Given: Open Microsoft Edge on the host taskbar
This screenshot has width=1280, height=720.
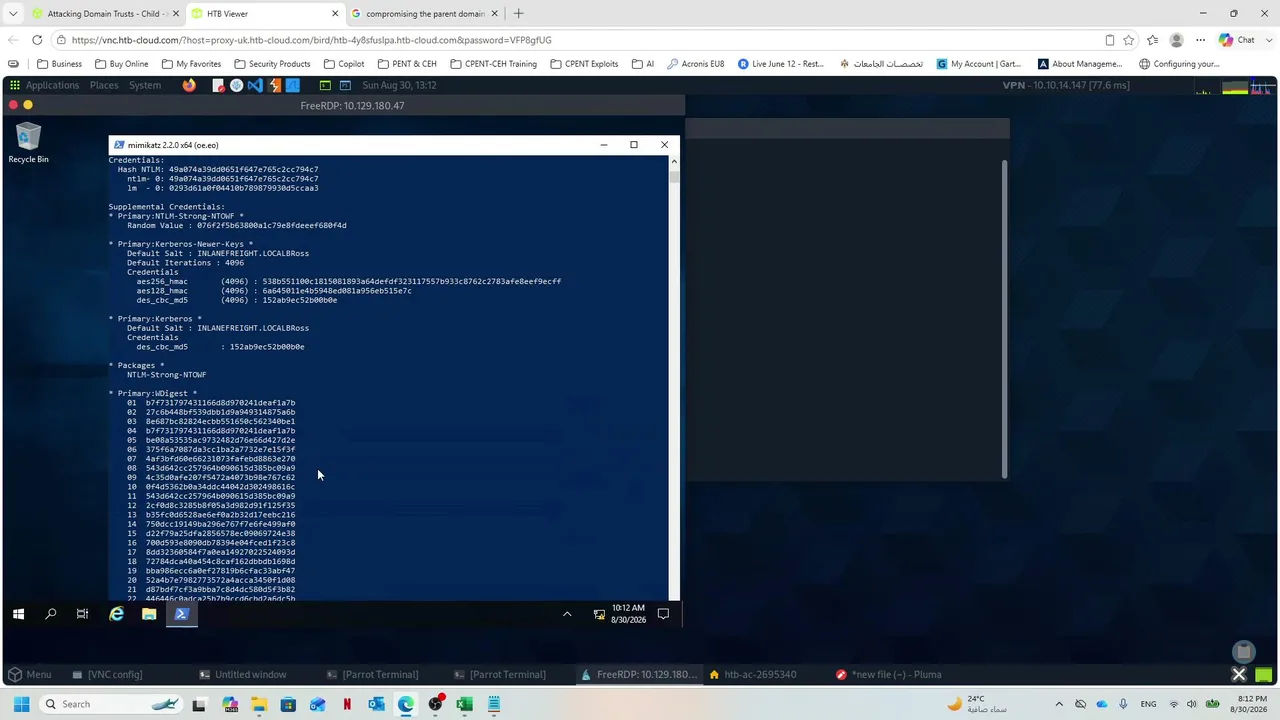Looking at the screenshot, I should coord(406,704).
